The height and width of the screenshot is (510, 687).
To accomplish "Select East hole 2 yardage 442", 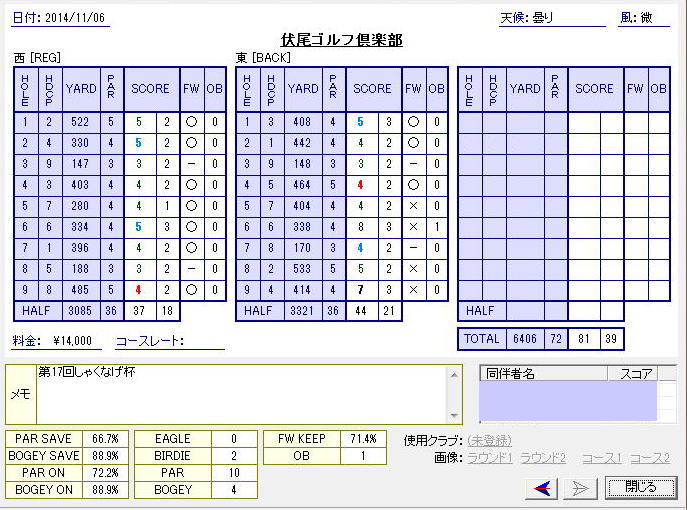I will pyautogui.click(x=302, y=143).
